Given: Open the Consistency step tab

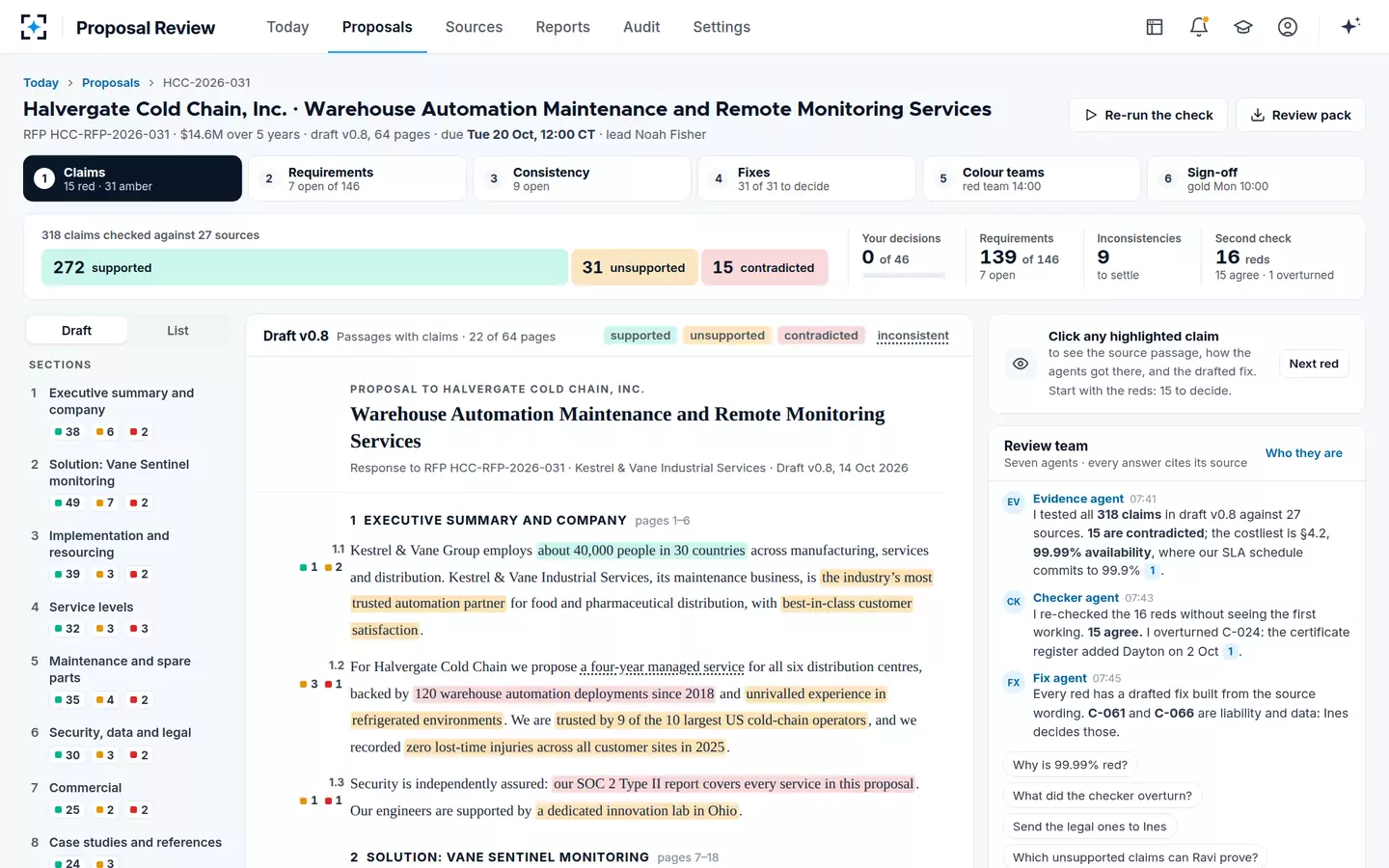Looking at the screenshot, I should click(582, 178).
